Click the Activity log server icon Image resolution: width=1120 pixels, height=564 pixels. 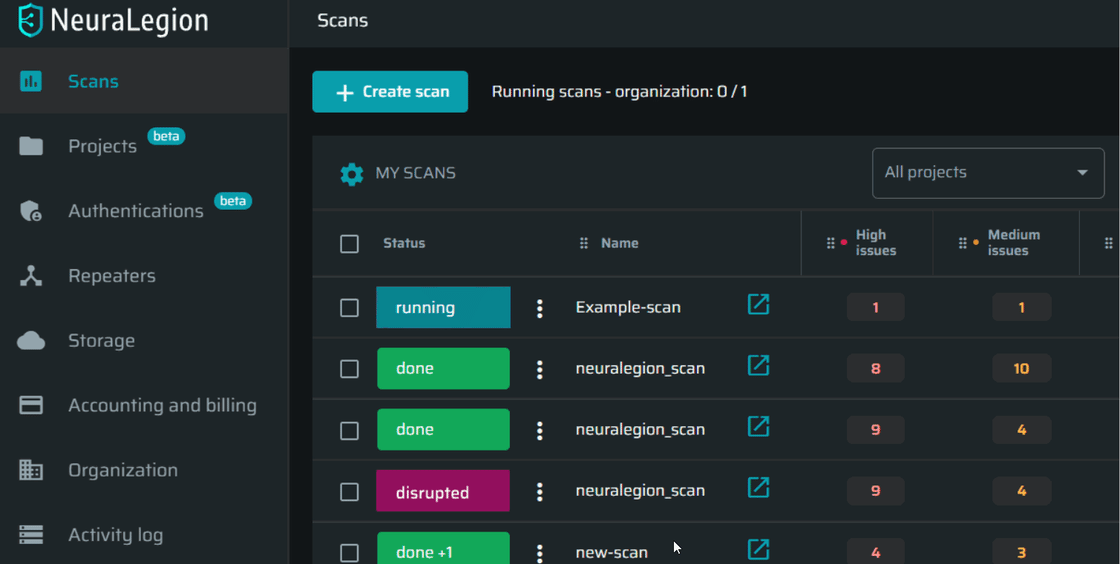[x=31, y=535]
